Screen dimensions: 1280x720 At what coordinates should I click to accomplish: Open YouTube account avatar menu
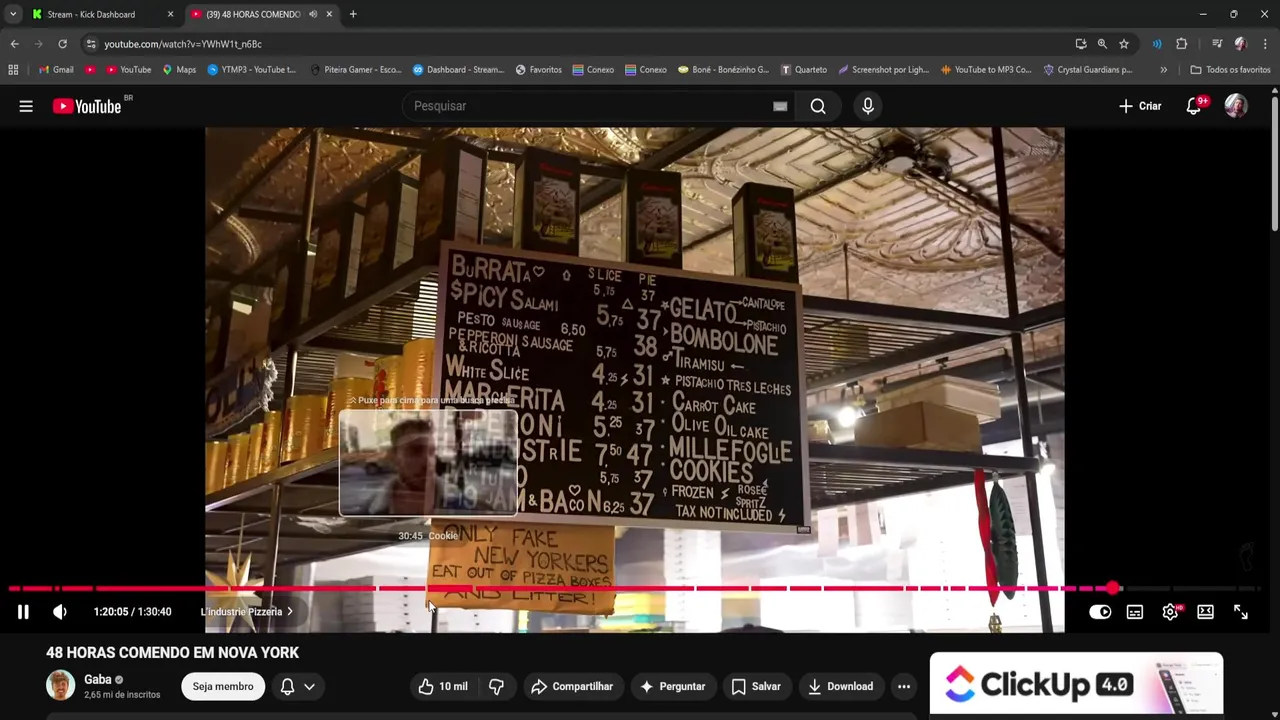(1236, 106)
